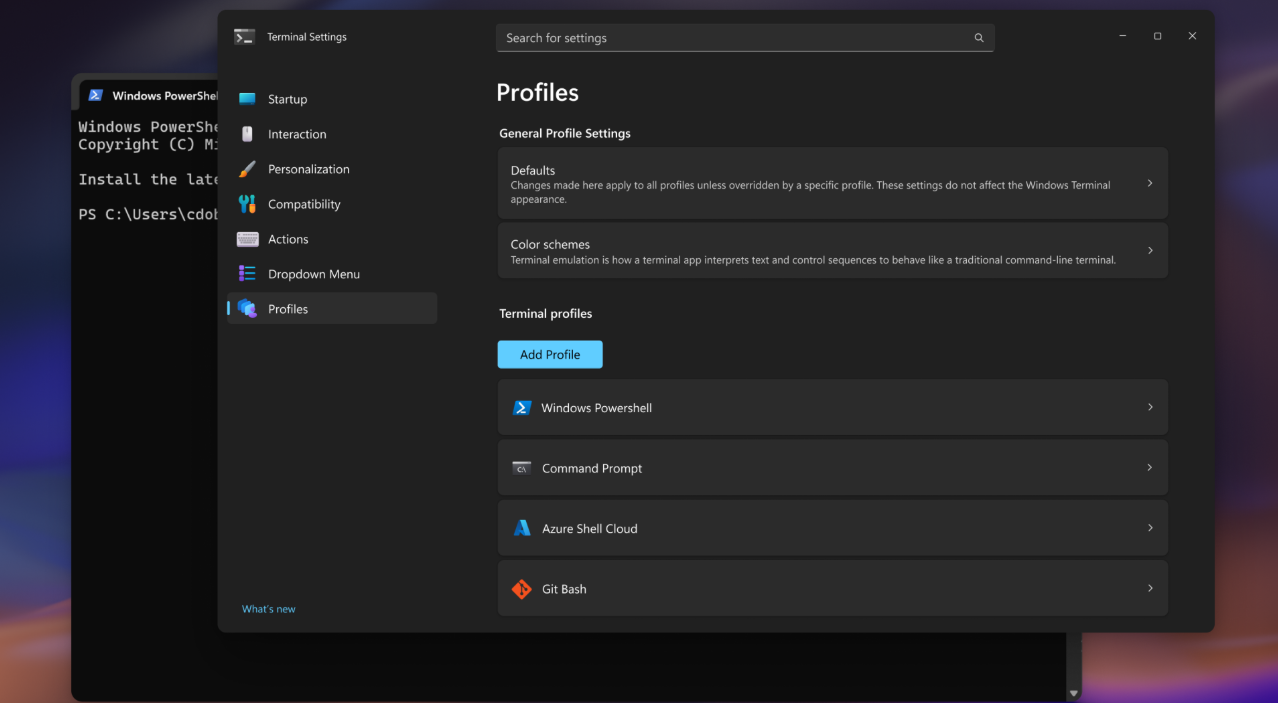The height and width of the screenshot is (703, 1278).
Task: Expand the Defaults settings row
Action: pos(1149,183)
